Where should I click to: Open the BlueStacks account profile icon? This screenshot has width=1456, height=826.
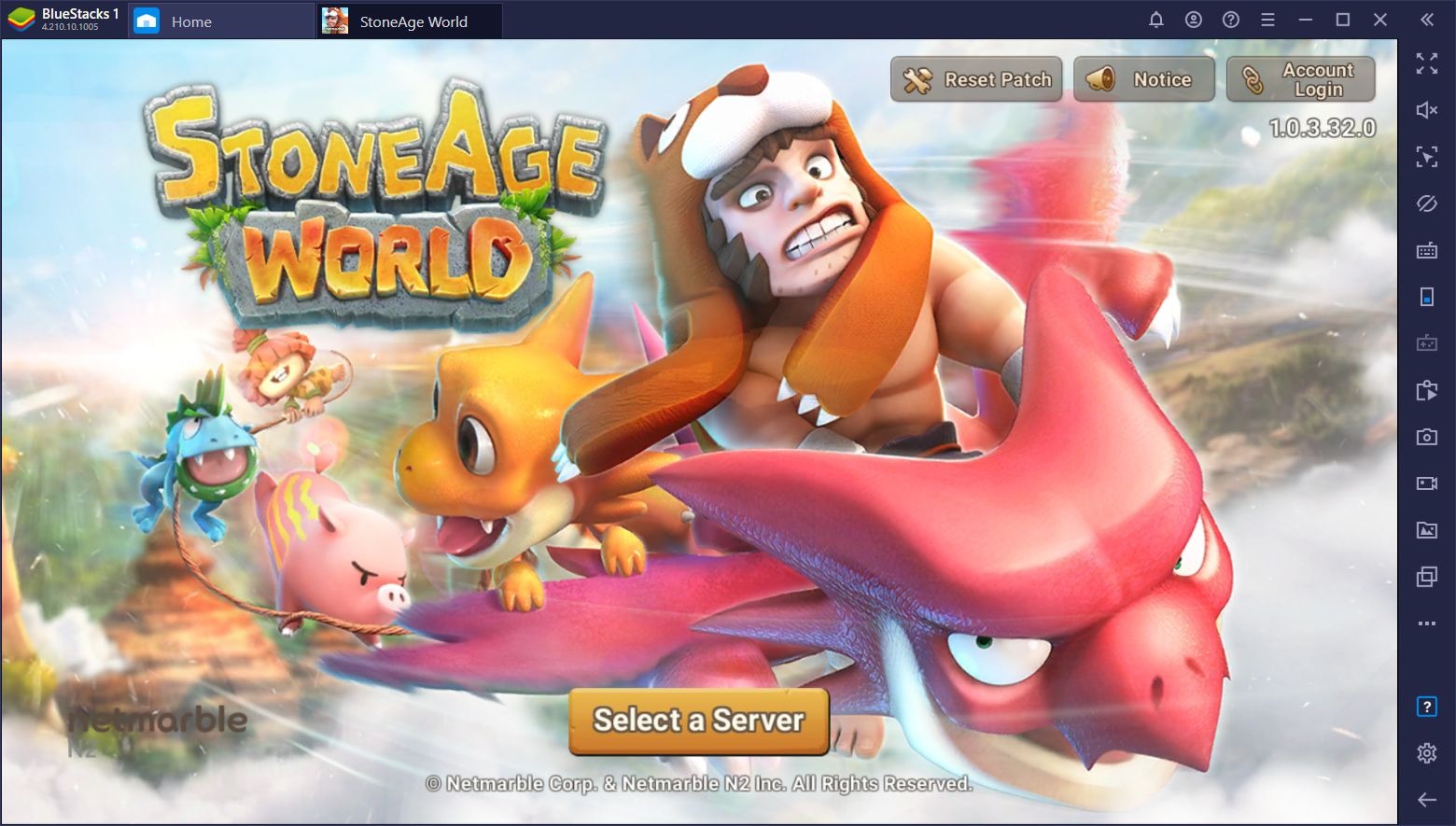tap(1193, 20)
